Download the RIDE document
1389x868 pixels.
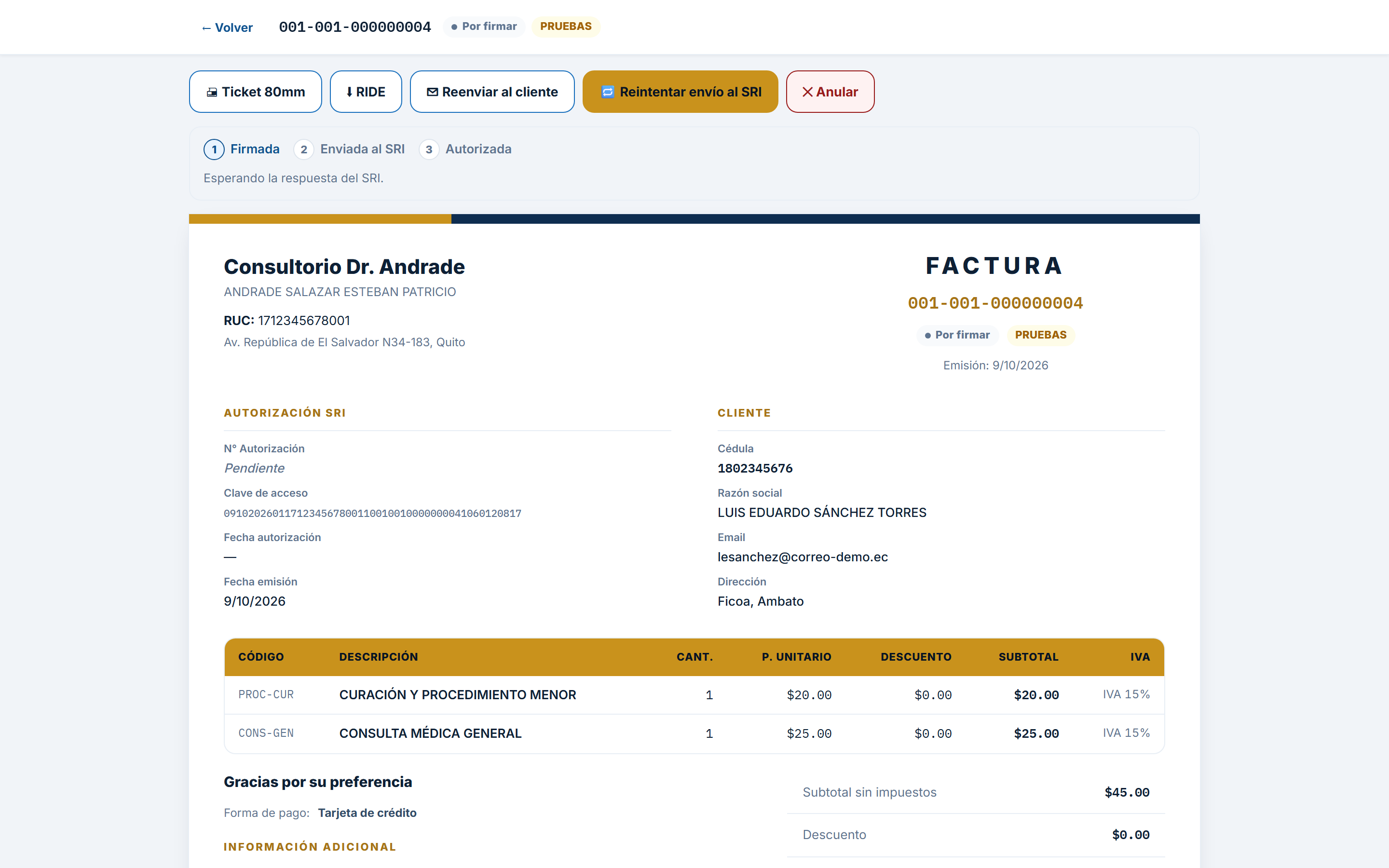(366, 92)
